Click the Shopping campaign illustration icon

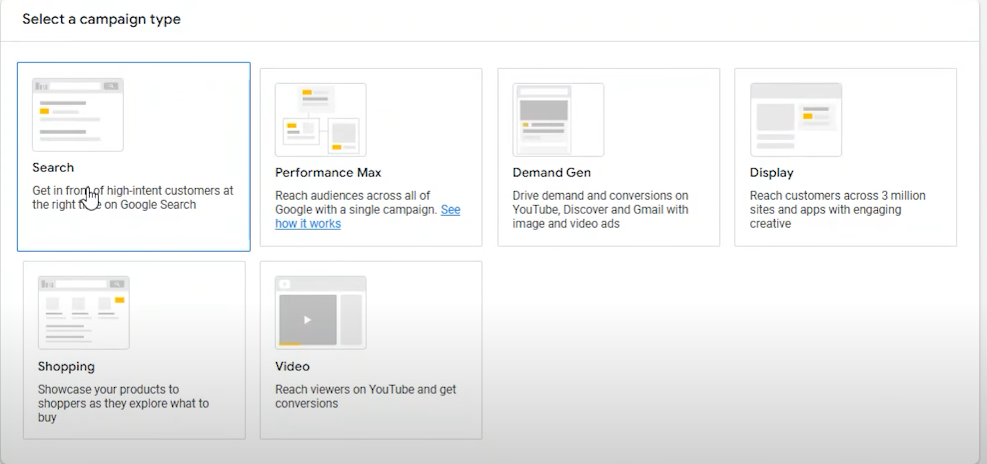[x=84, y=313]
